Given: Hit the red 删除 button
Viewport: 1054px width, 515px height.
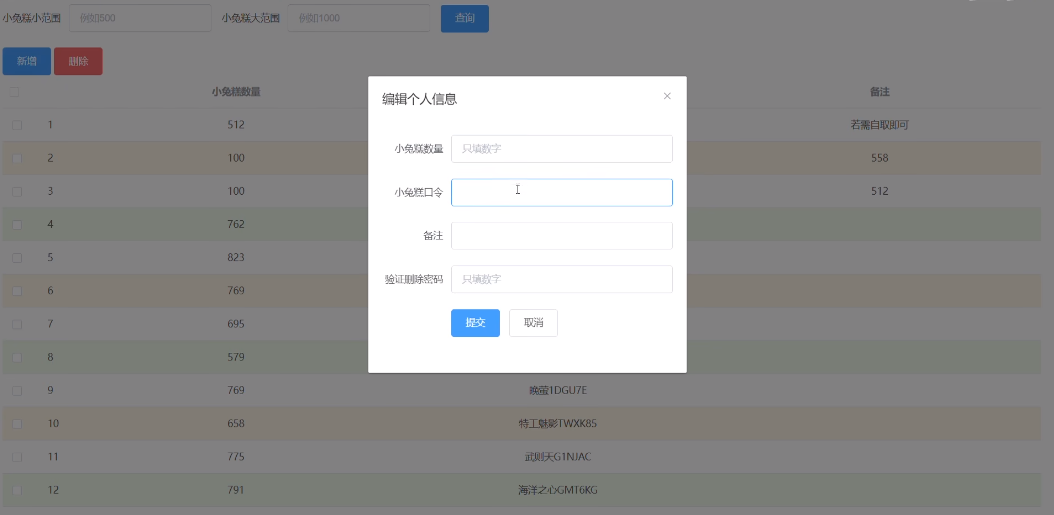Looking at the screenshot, I should [x=78, y=61].
